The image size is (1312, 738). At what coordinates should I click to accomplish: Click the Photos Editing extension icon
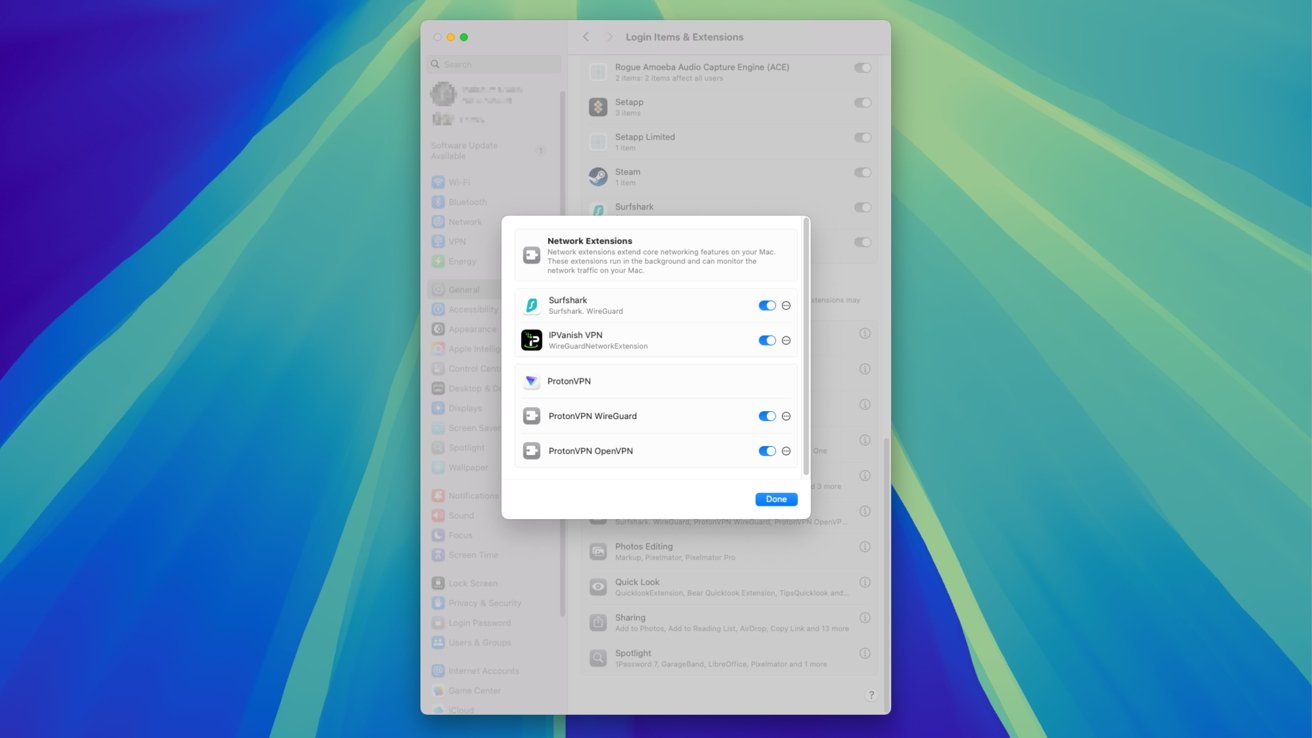click(x=598, y=551)
